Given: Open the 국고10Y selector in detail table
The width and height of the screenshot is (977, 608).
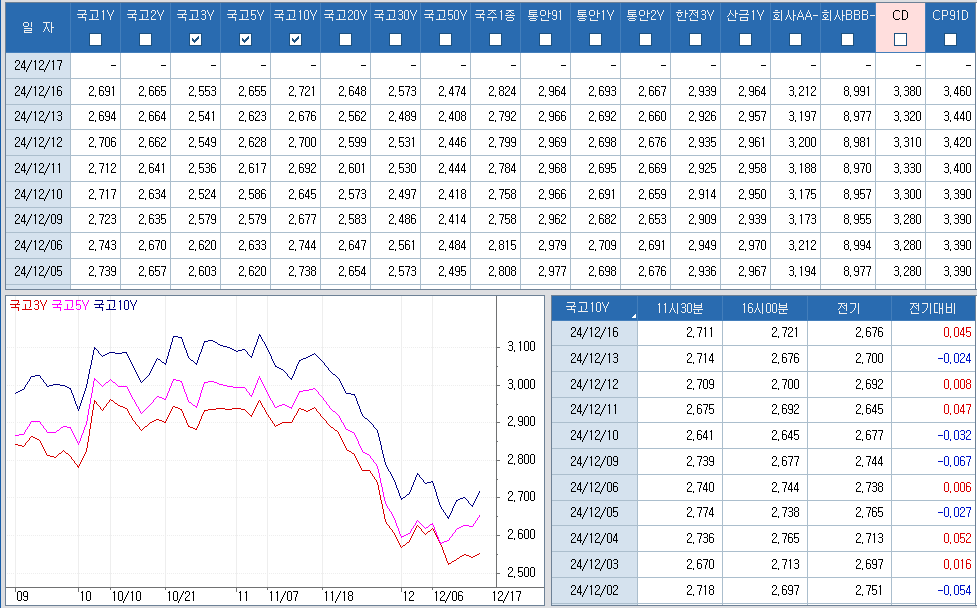Looking at the screenshot, I should [594, 308].
